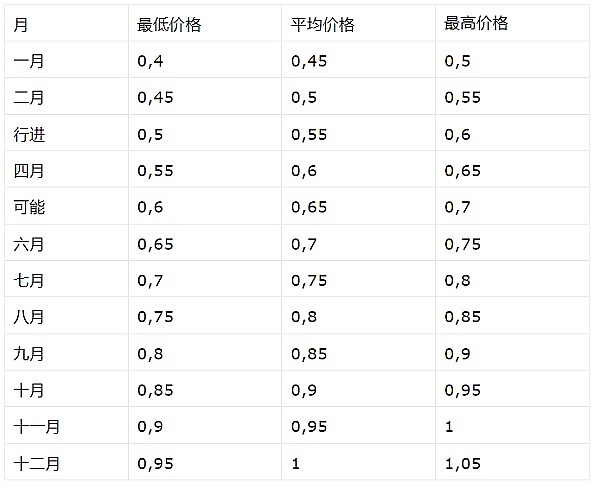Viewport: 600px width, 489px height.
Task: Select the 一月 row label
Action: point(29,61)
